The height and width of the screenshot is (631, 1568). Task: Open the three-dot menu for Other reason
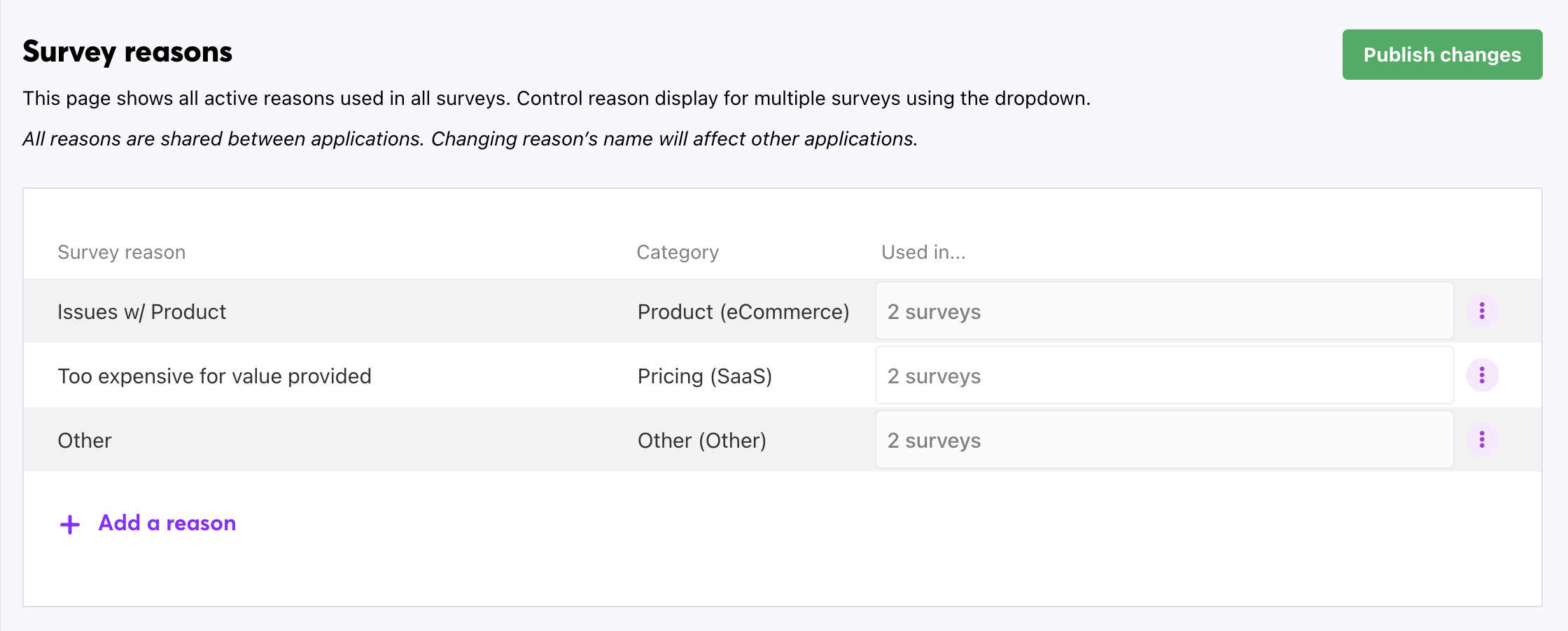[1482, 439]
